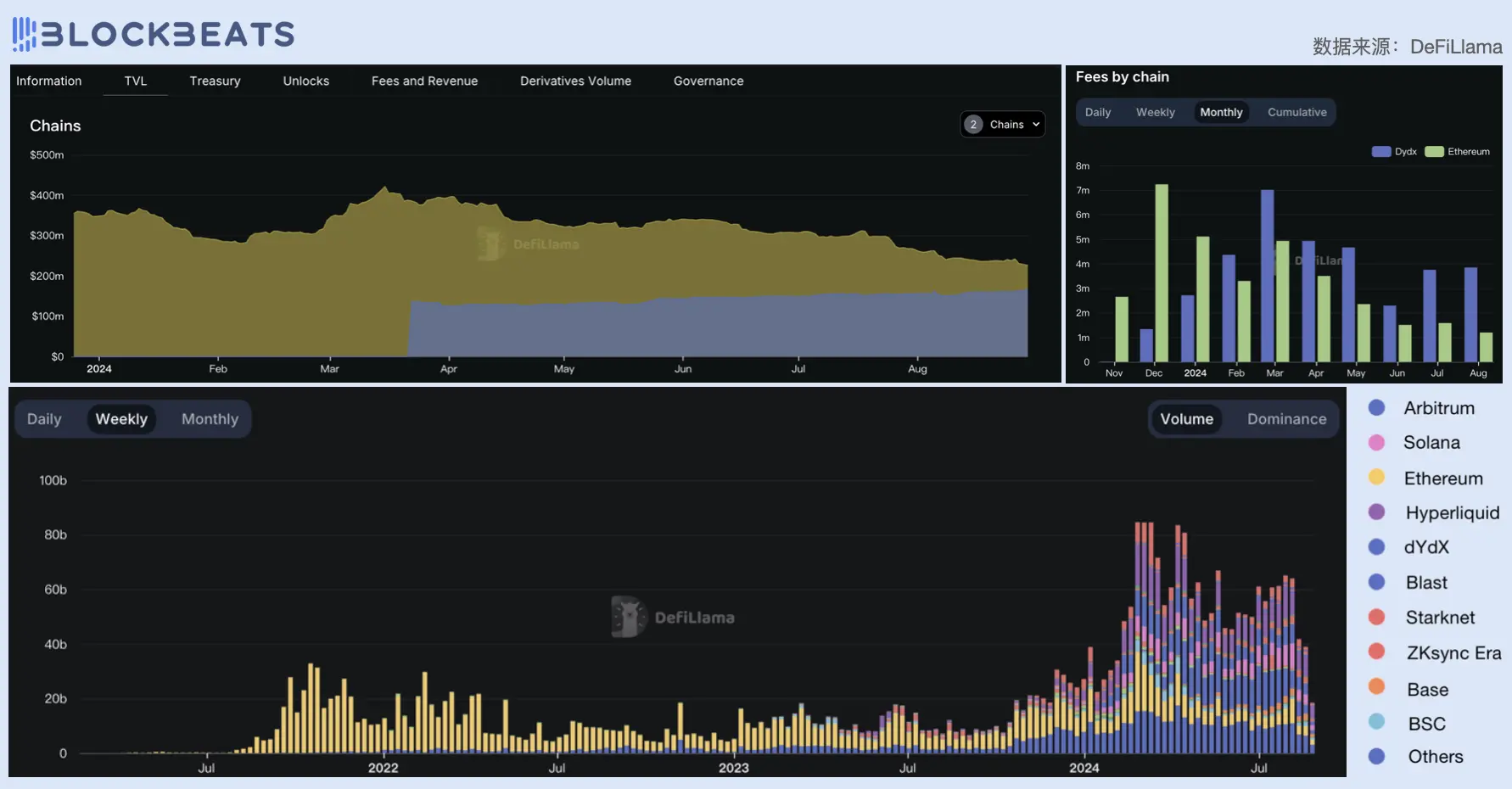Image resolution: width=1512 pixels, height=789 pixels.
Task: Click the DefiLlama watermark in volume chart
Action: point(674,617)
